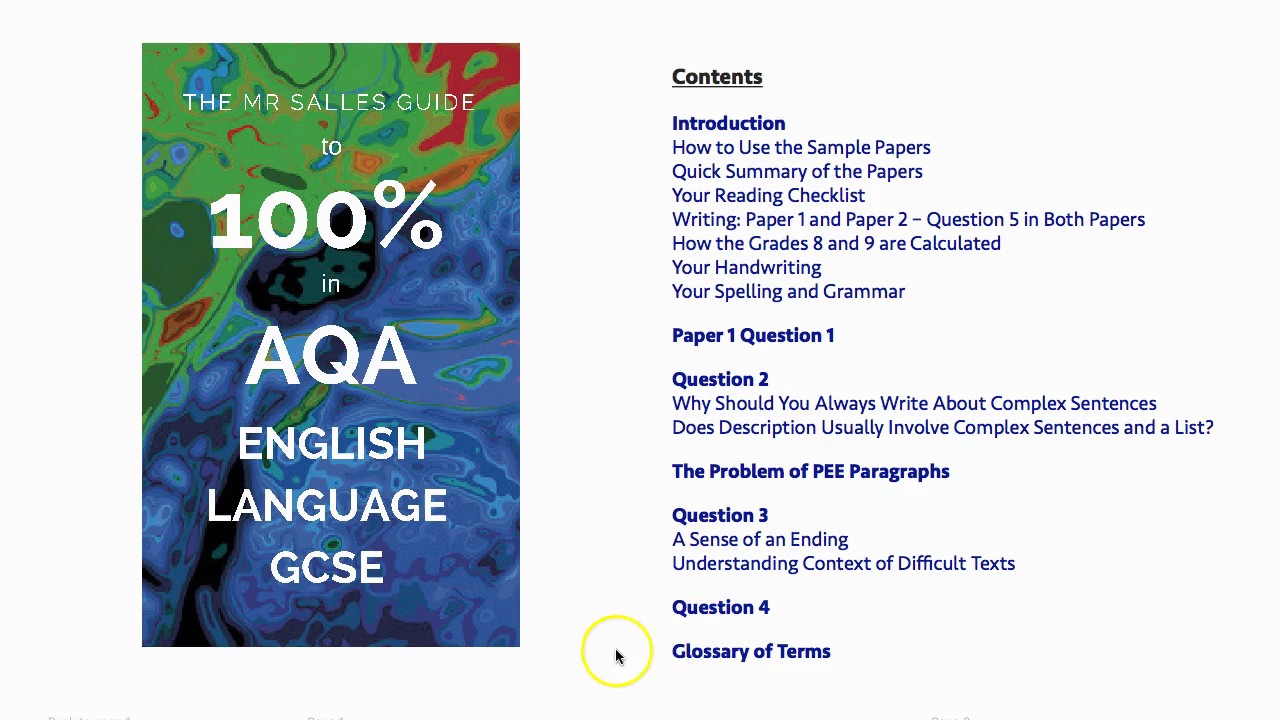Go to 'The Problem of PEE Paragraphs'

[x=810, y=471]
